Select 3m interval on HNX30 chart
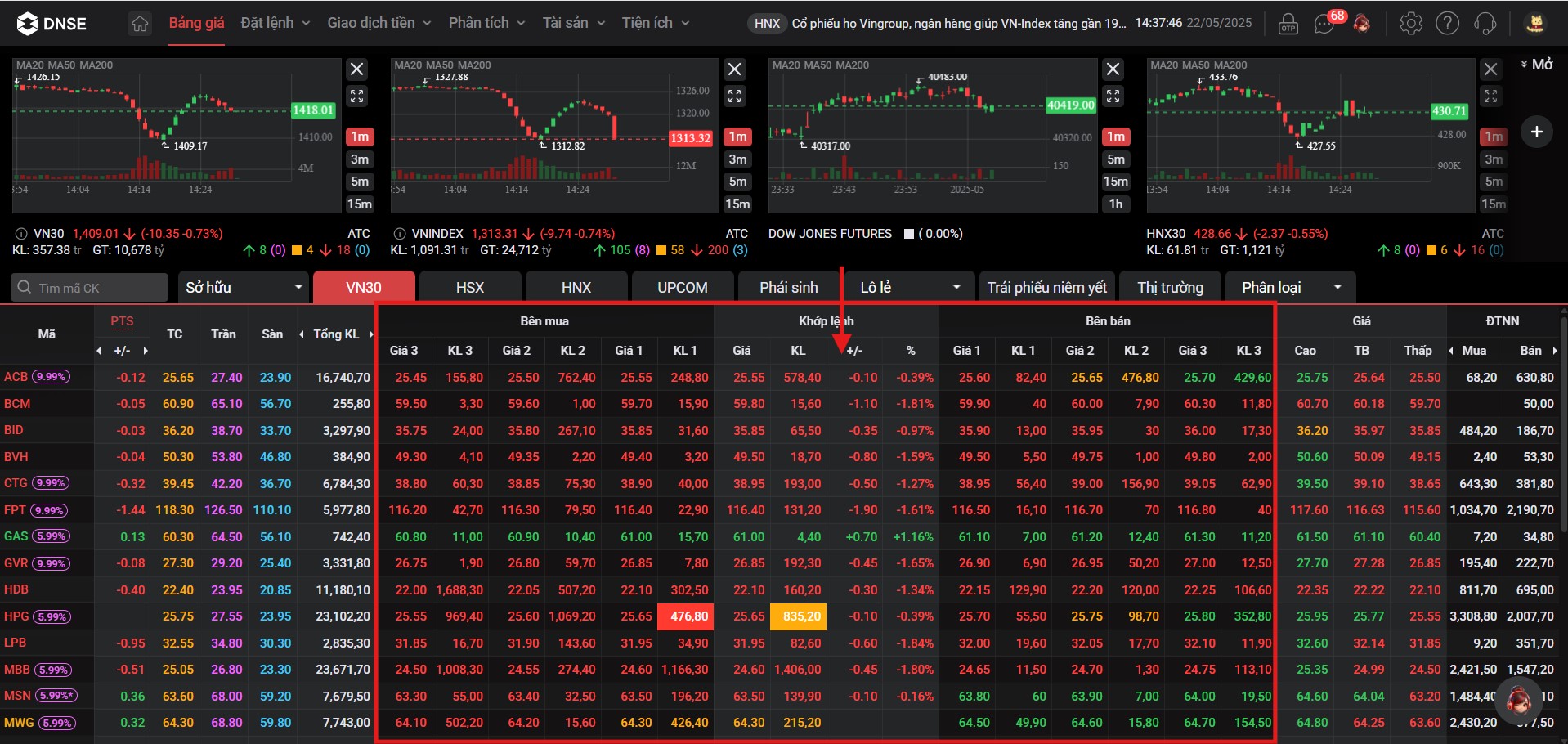Image resolution: width=1568 pixels, height=744 pixels. 1494,159
